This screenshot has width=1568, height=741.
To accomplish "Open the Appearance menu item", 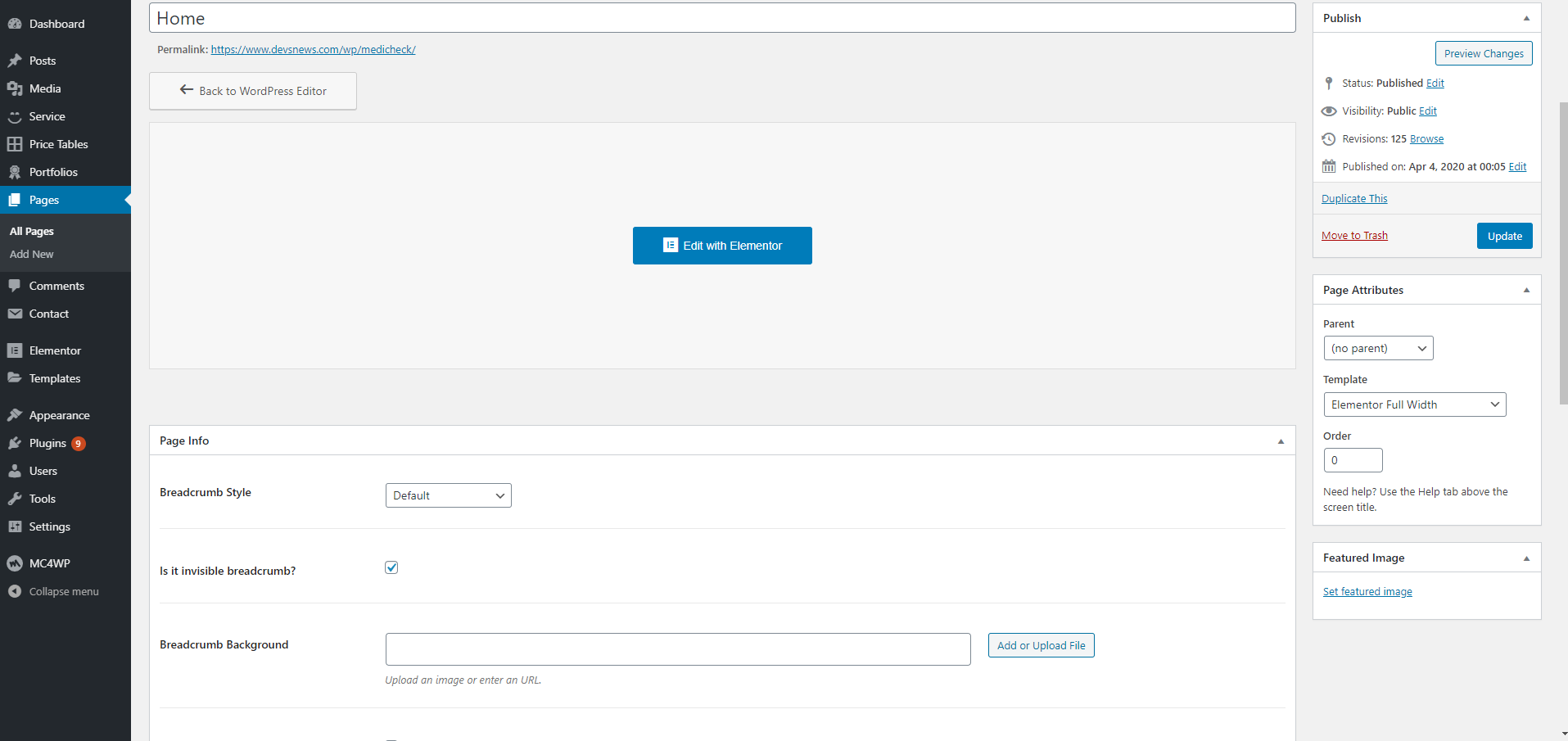I will pos(66,415).
